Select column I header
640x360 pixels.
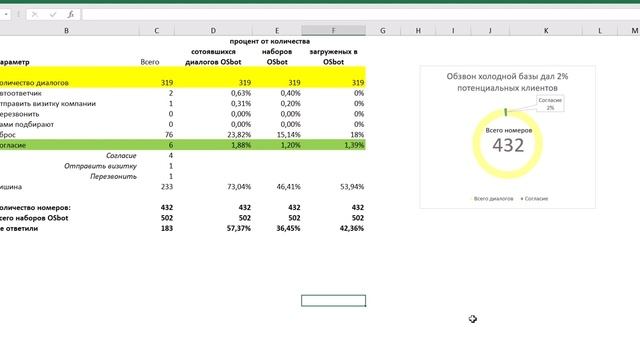pyautogui.click(x=453, y=31)
